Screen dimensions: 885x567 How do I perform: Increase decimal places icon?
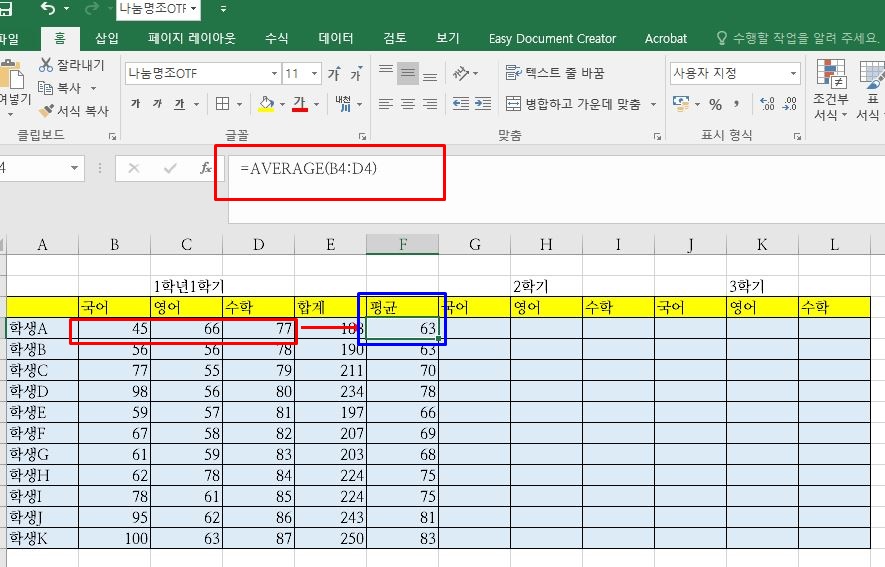coord(767,104)
